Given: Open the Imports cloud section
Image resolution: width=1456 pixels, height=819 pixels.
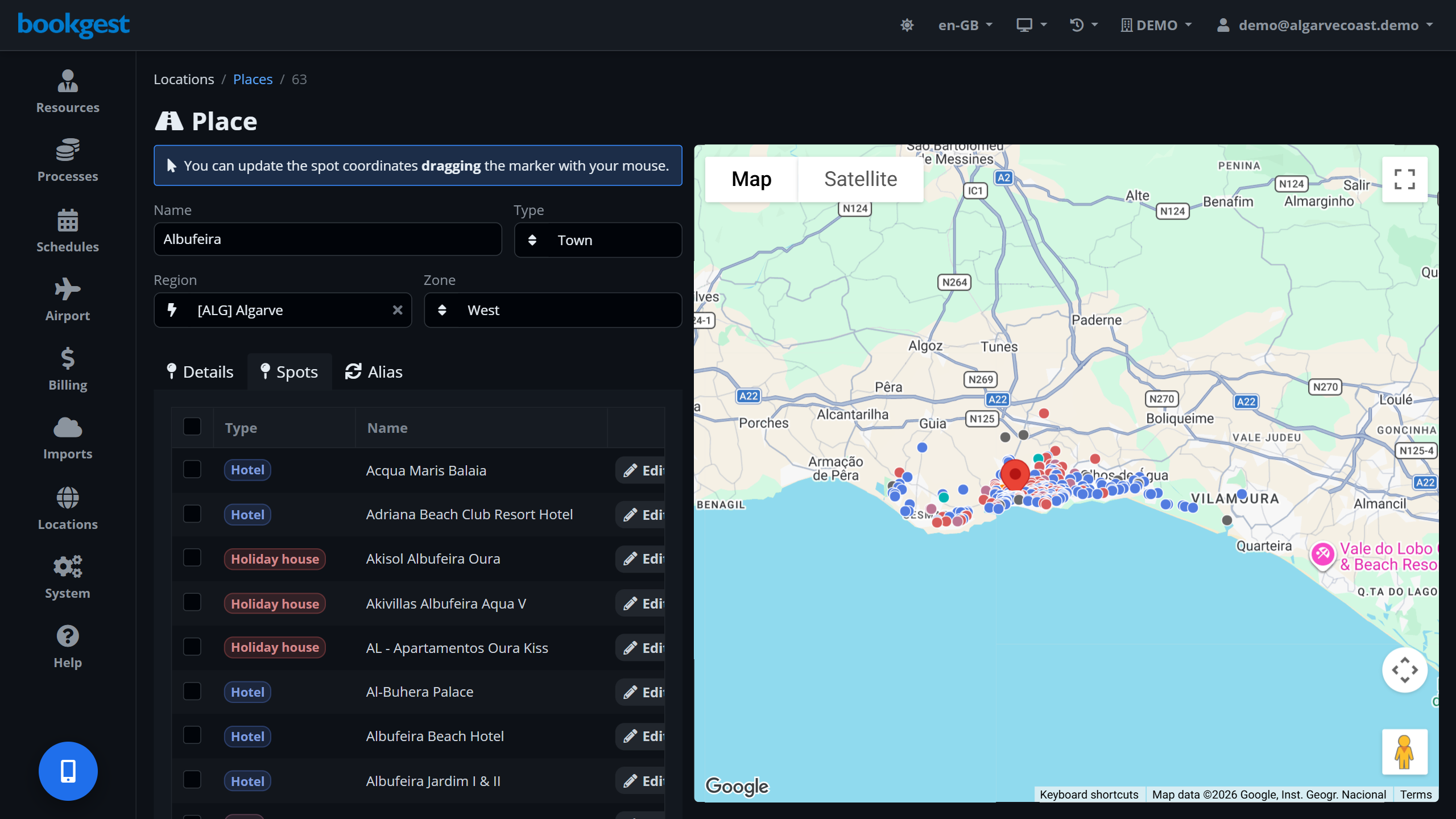Looking at the screenshot, I should tap(68, 439).
